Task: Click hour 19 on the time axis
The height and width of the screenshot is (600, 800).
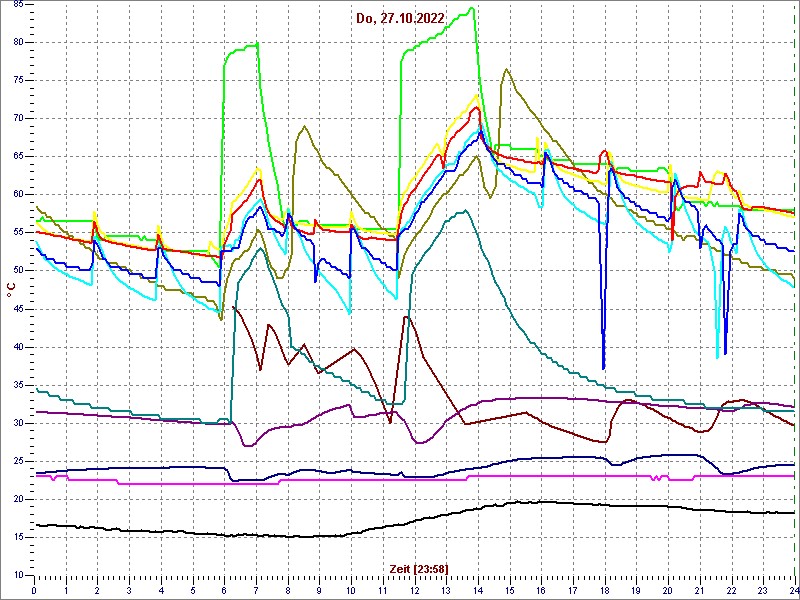Action: click(637, 590)
